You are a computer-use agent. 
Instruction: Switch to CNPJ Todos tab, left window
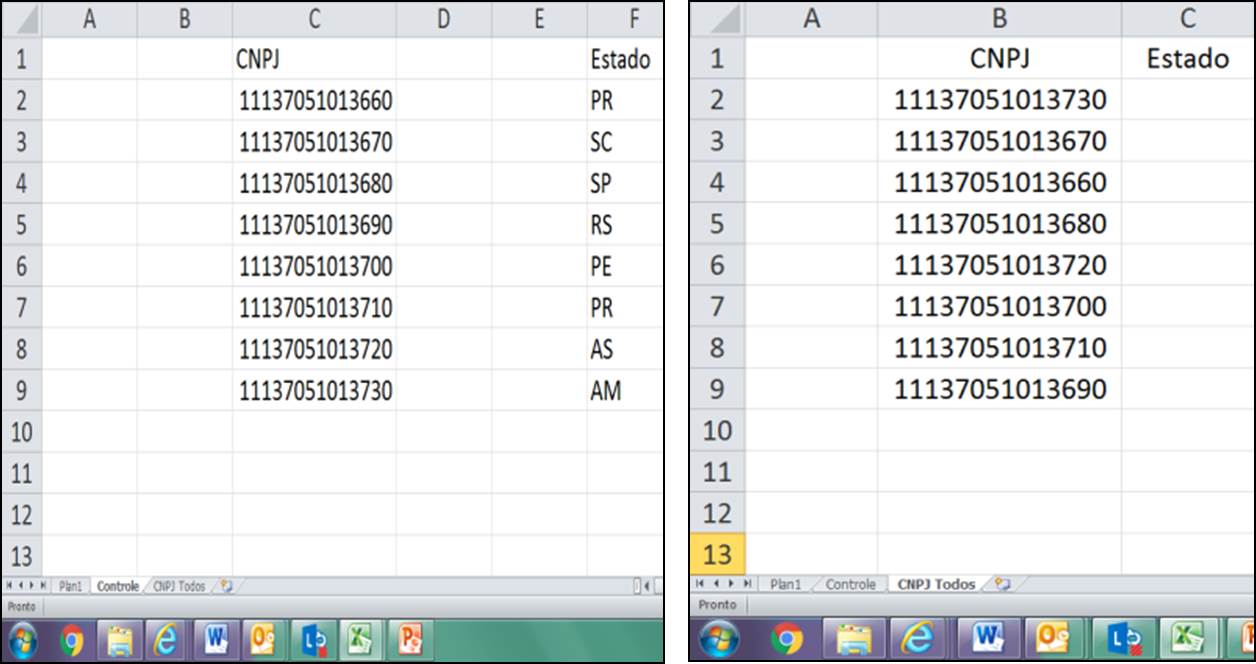pyautogui.click(x=179, y=586)
